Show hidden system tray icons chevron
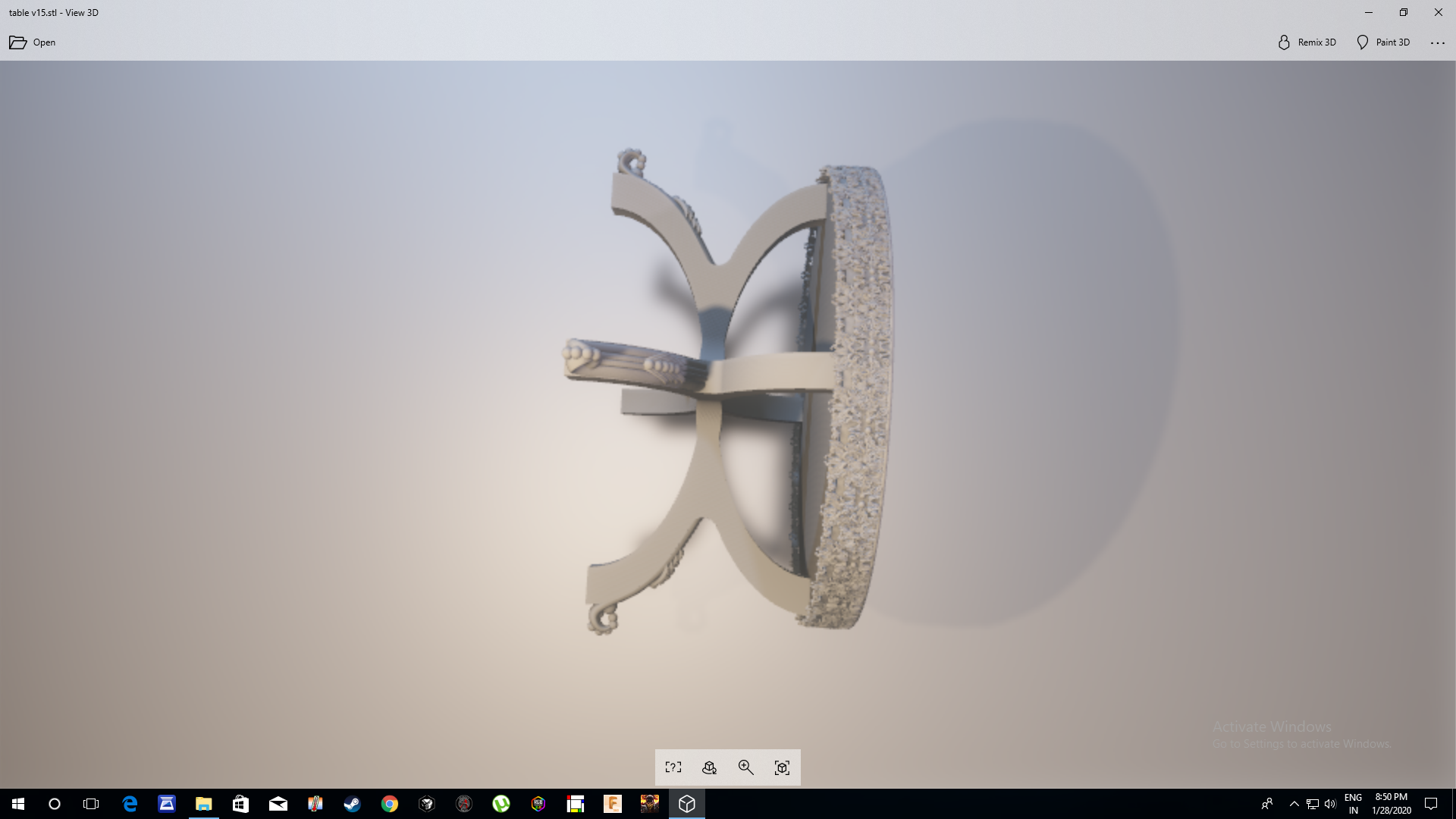This screenshot has height=819, width=1456. [1294, 804]
